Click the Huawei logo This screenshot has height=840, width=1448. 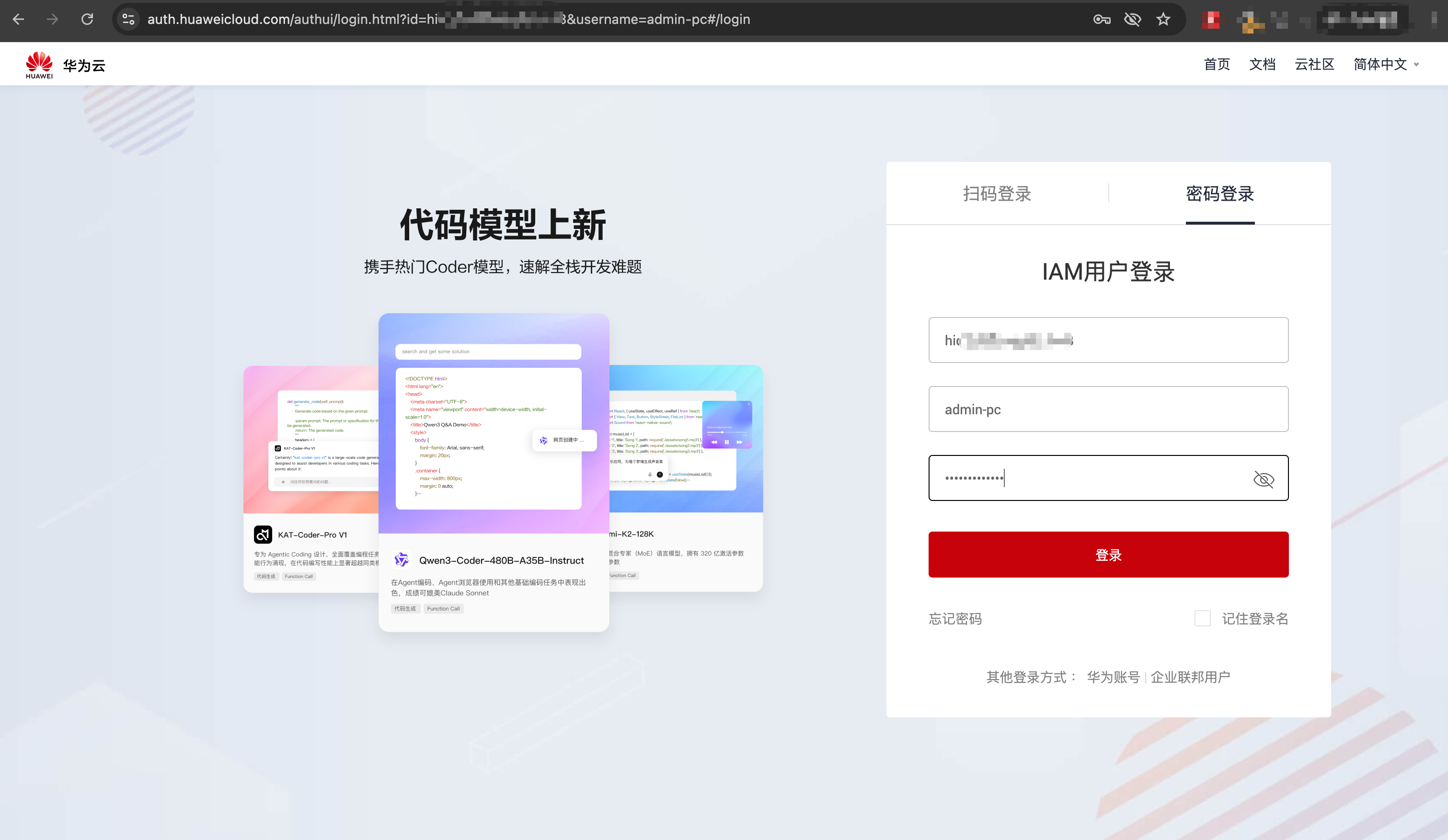(39, 64)
